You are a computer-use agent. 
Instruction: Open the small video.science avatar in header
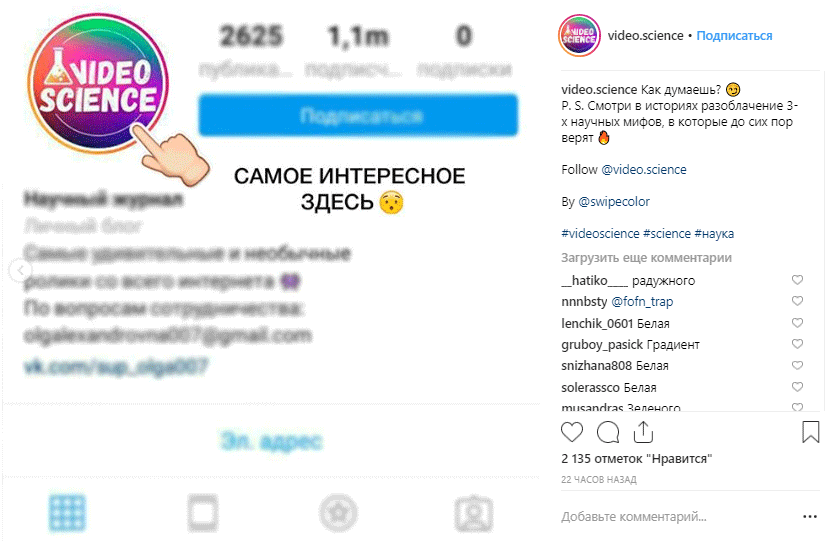tap(579, 35)
